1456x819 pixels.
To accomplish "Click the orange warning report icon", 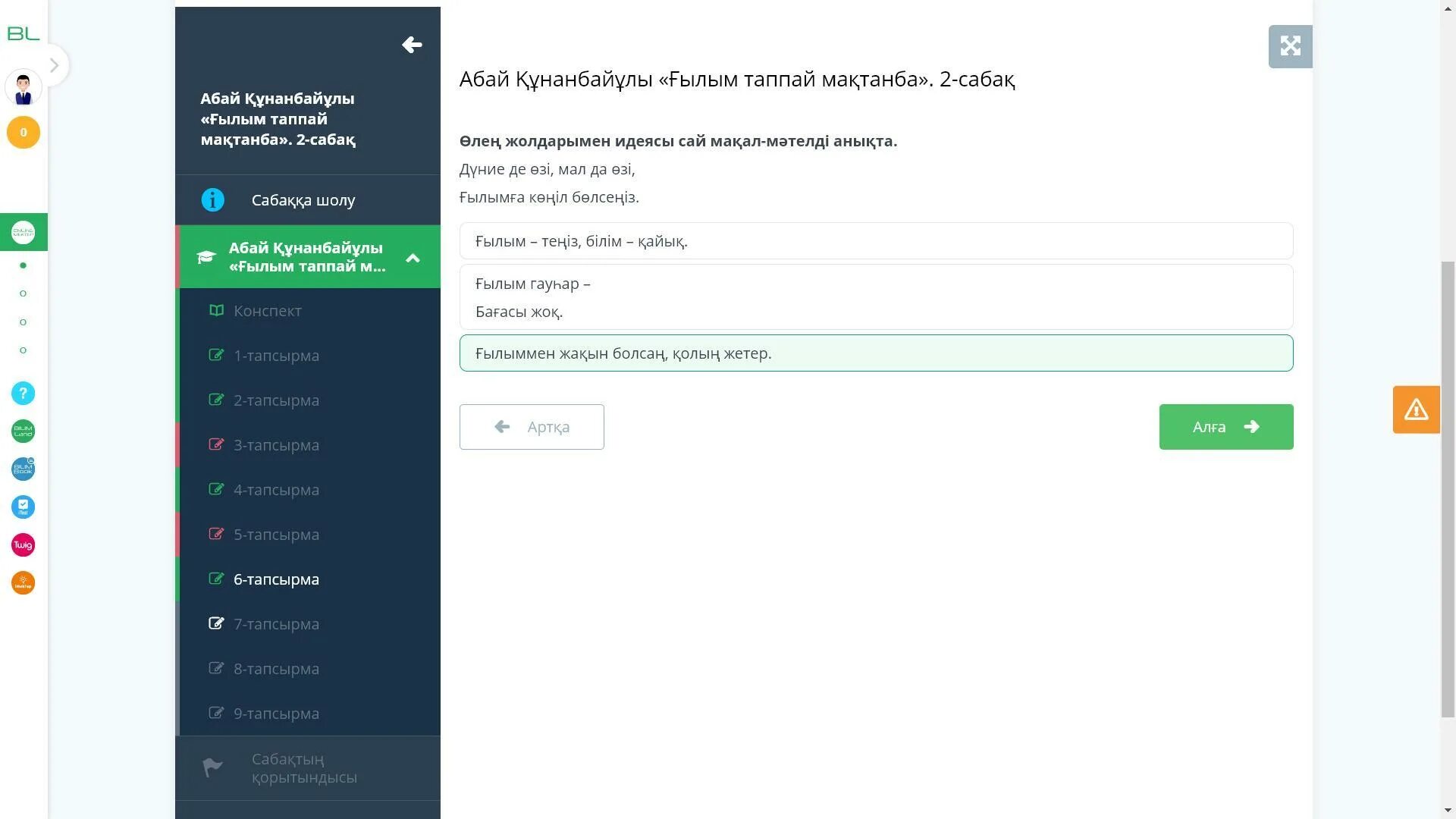I will coord(1416,409).
